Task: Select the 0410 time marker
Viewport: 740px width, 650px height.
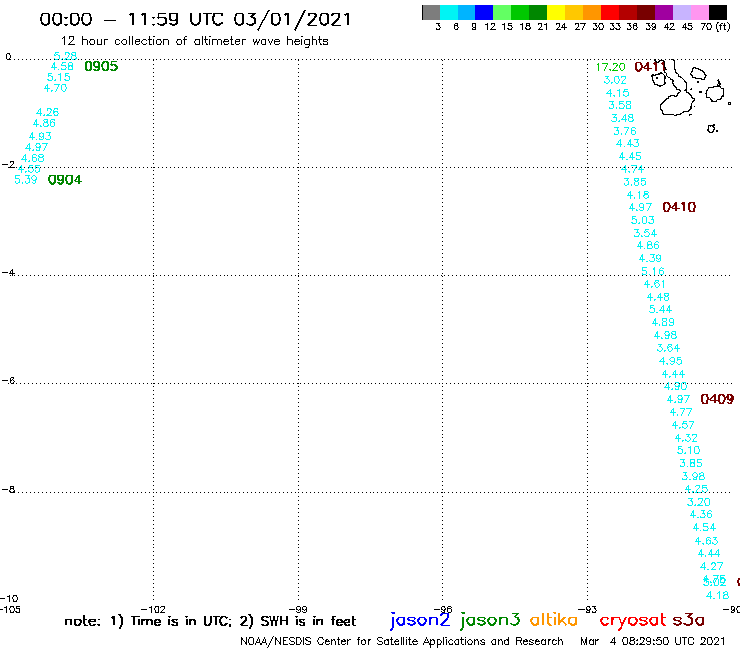Action: tap(679, 207)
